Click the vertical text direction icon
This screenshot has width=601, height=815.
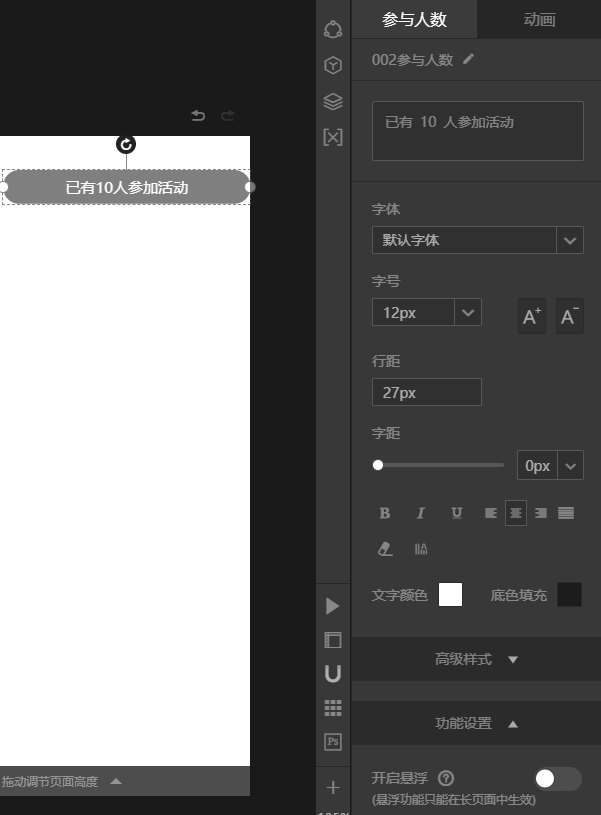421,549
